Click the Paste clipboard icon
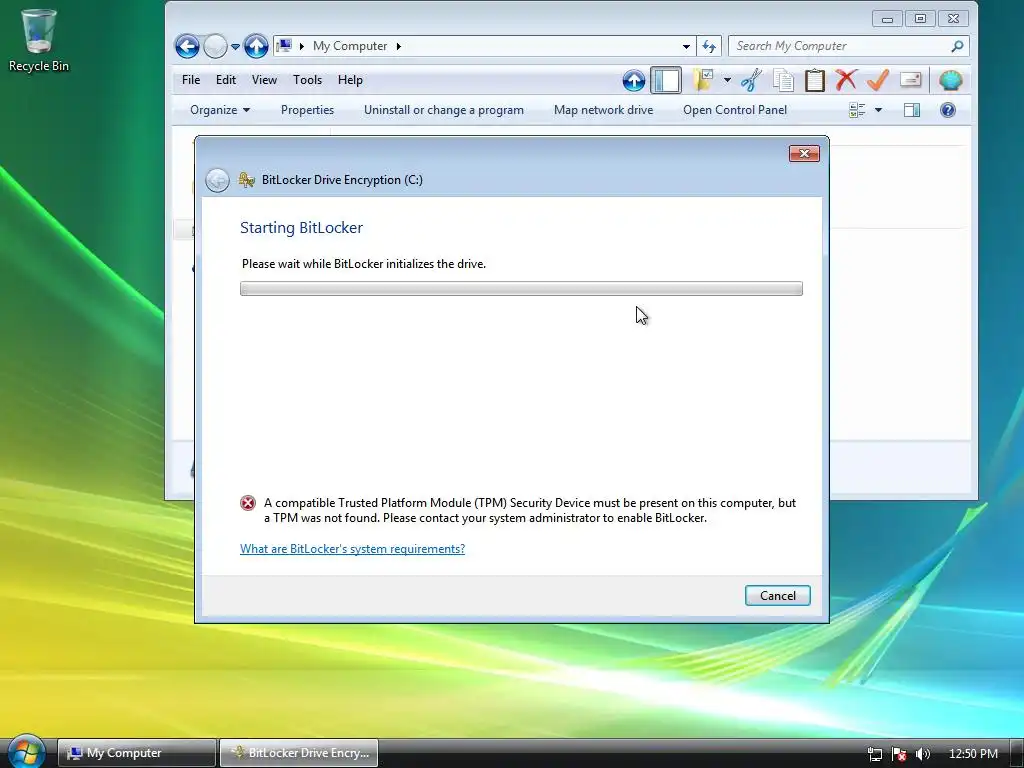This screenshot has width=1024, height=768. pos(814,80)
